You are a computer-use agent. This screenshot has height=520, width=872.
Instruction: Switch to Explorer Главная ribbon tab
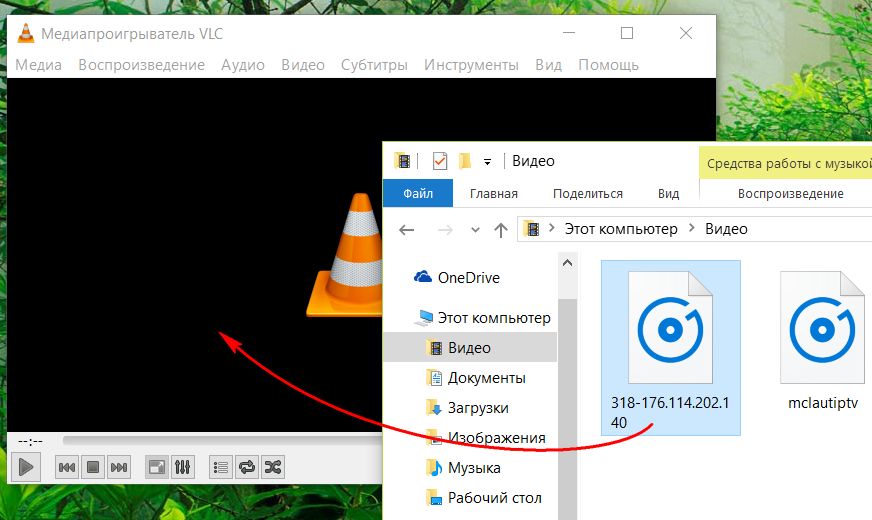[494, 194]
